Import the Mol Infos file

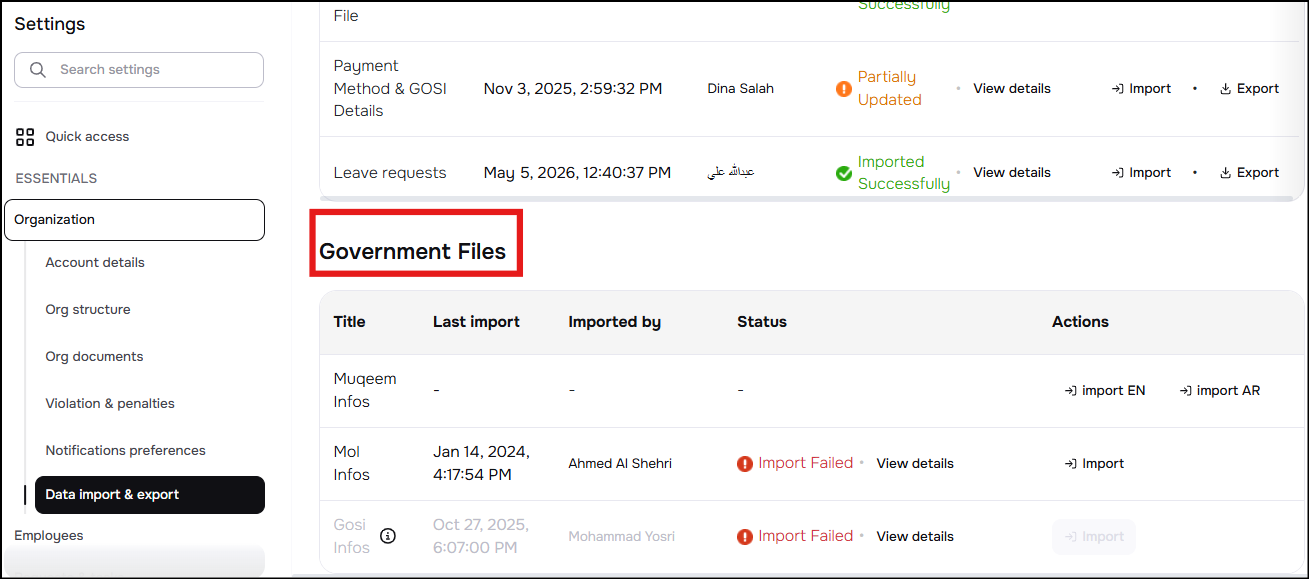(1094, 464)
